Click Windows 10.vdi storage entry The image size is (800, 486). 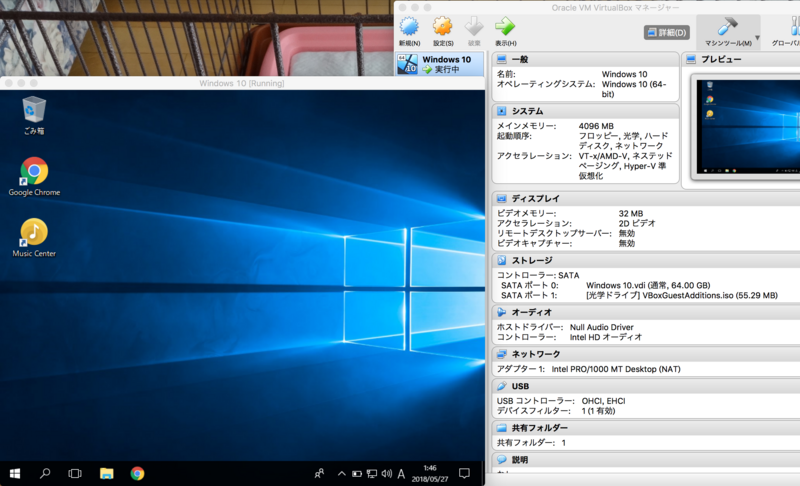pos(648,286)
